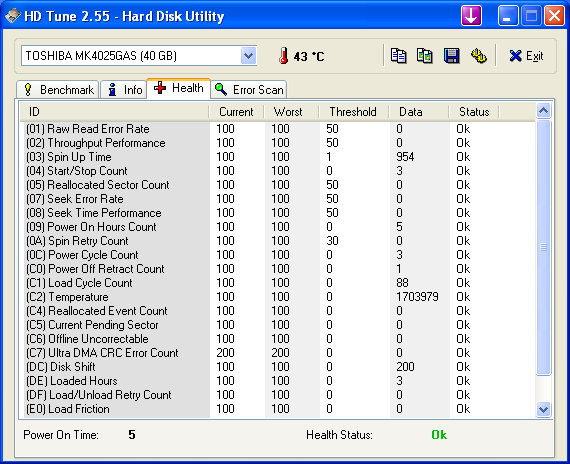
Task: Click the HD Tune title bar app icon
Action: [x=12, y=16]
